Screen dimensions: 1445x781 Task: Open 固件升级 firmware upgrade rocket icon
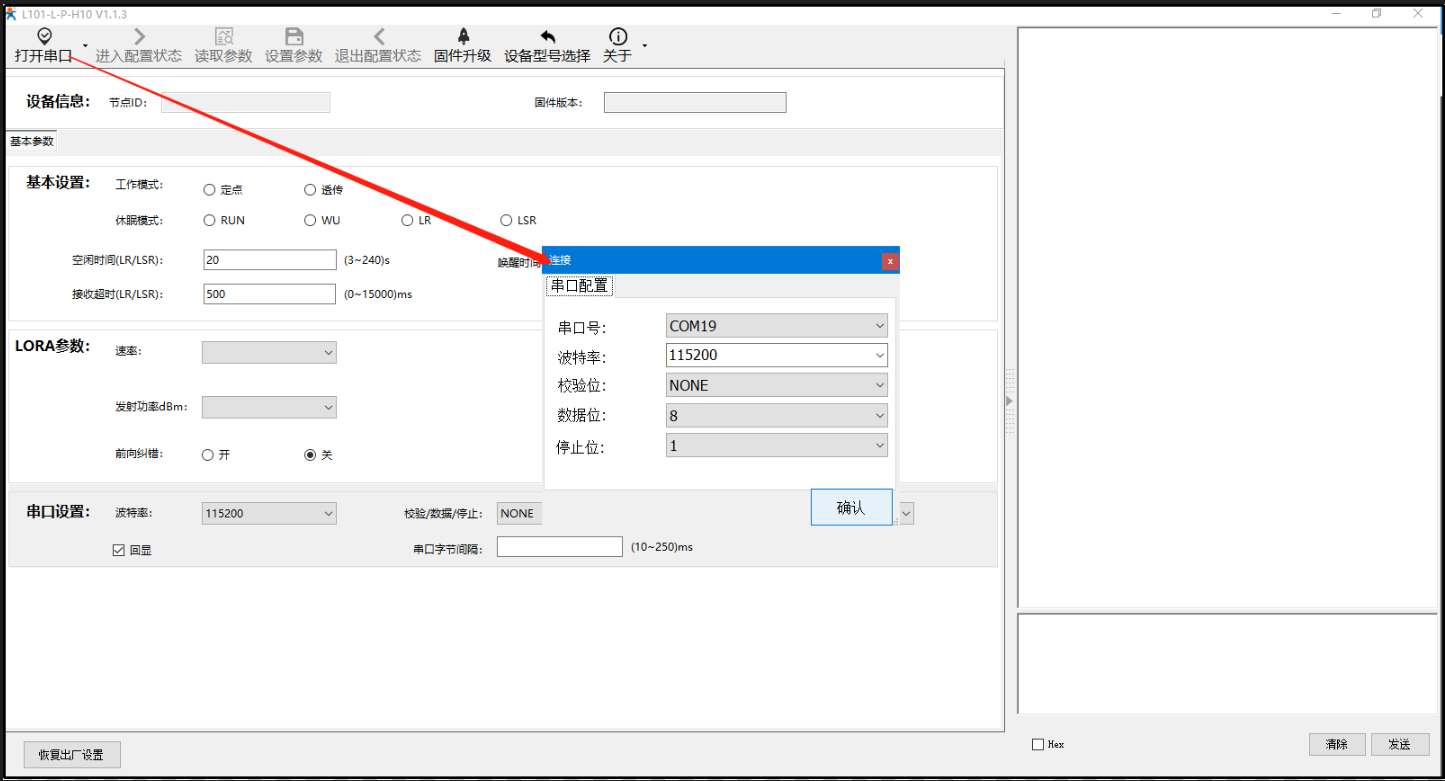[x=463, y=37]
